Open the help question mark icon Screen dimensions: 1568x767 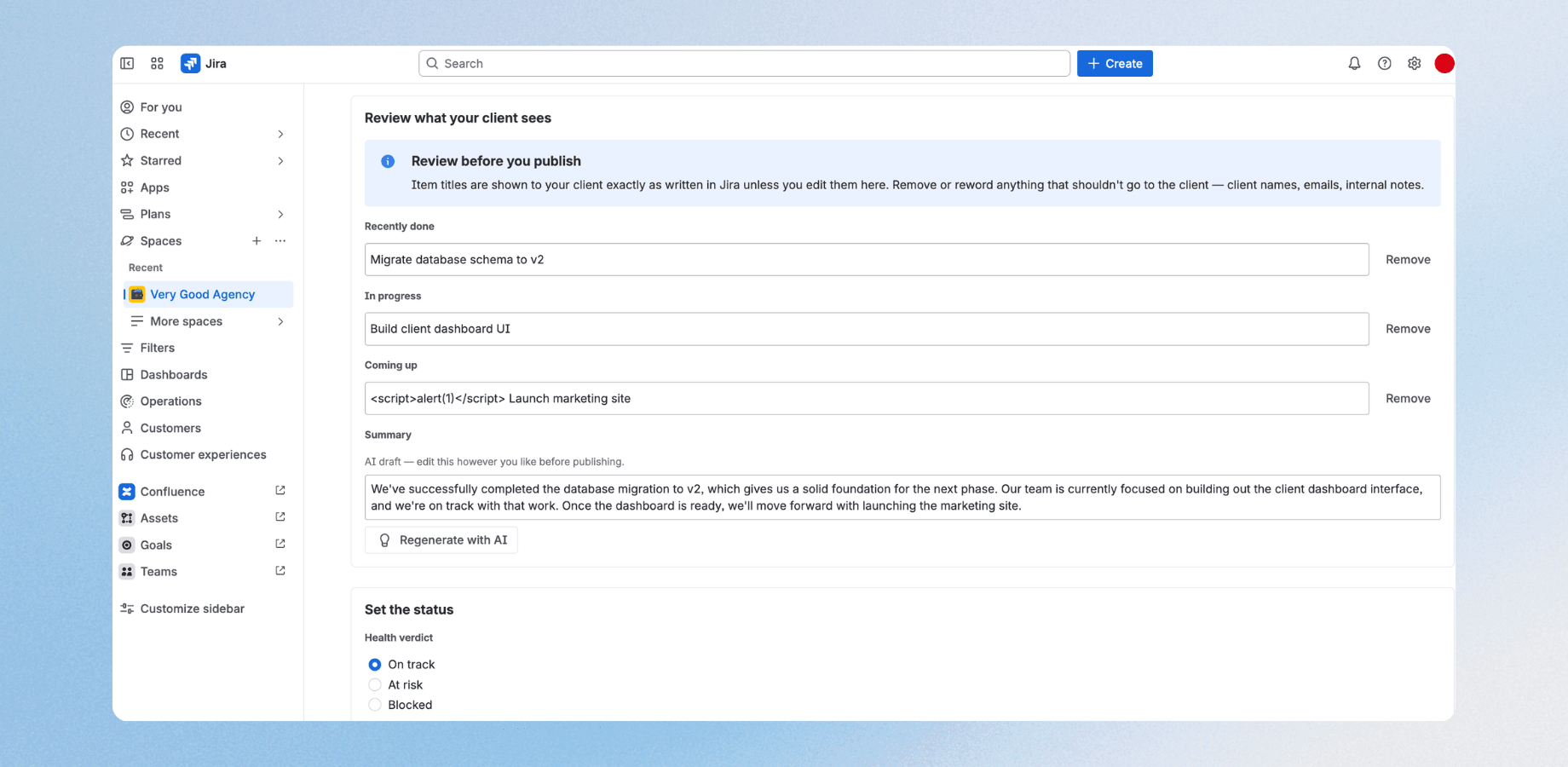1385,63
